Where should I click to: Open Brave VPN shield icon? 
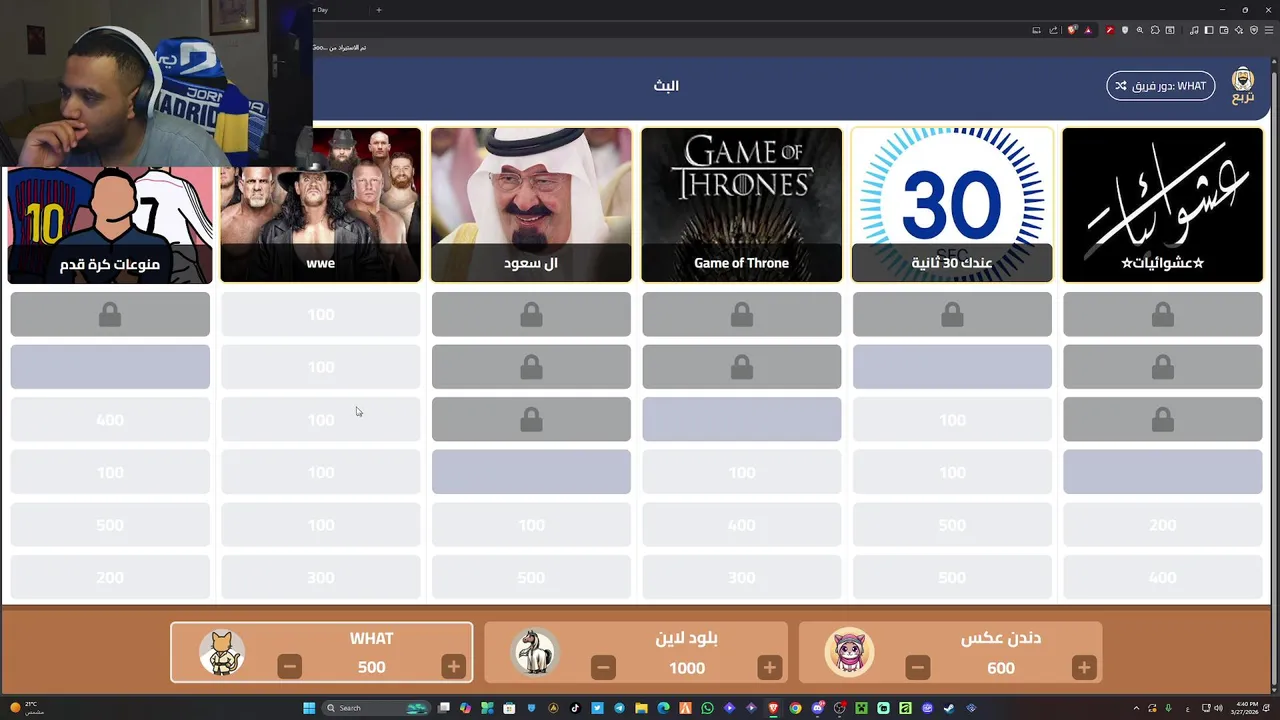point(1254,30)
